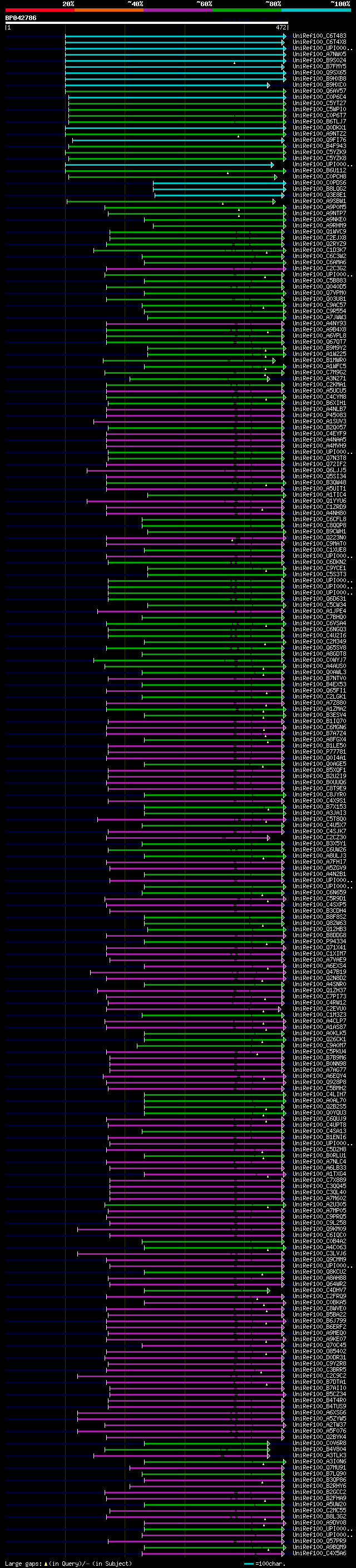356x1568 pixels.
Task: Click the purple ~60% identity legend segment
Action: tap(177, 10)
